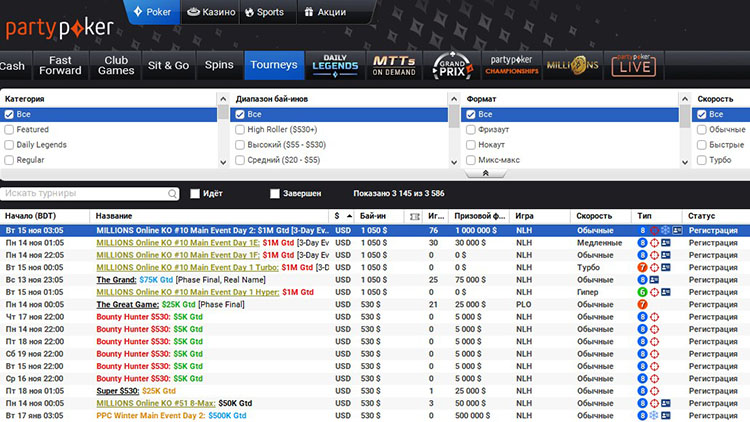This screenshot has width=750, height=422.
Task: Click the knockout target icon in Super $530 row
Action: pos(654,391)
